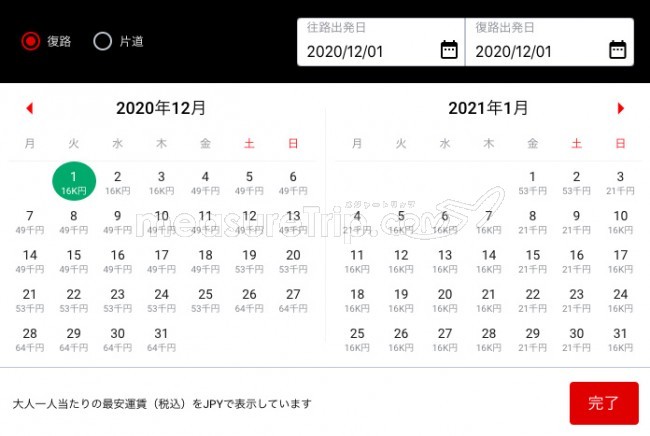This screenshot has width=650, height=436.
Task: Pick January 3 with 21千円 fare
Action: 620,183
